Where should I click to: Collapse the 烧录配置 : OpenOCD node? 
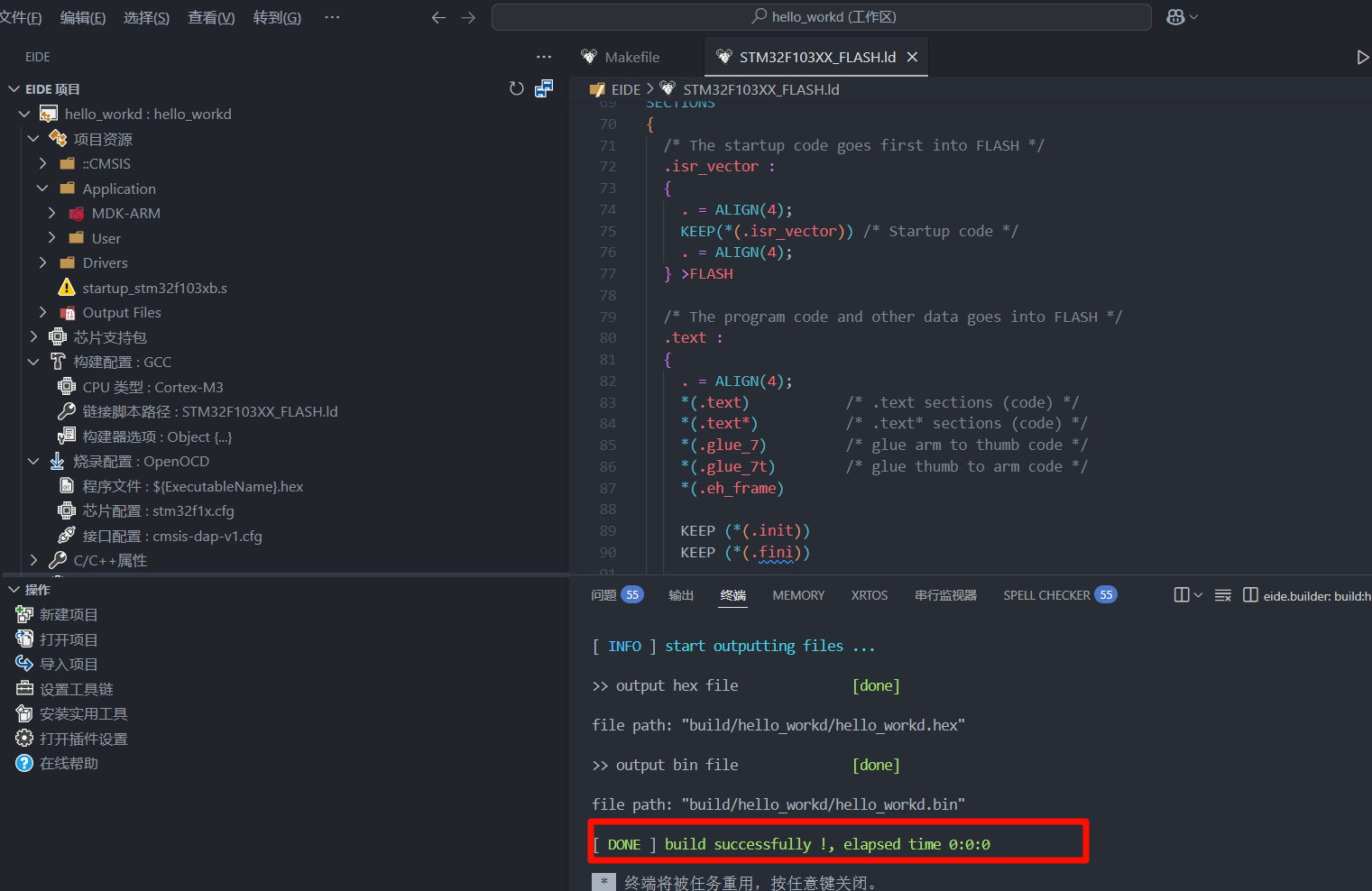coord(33,461)
